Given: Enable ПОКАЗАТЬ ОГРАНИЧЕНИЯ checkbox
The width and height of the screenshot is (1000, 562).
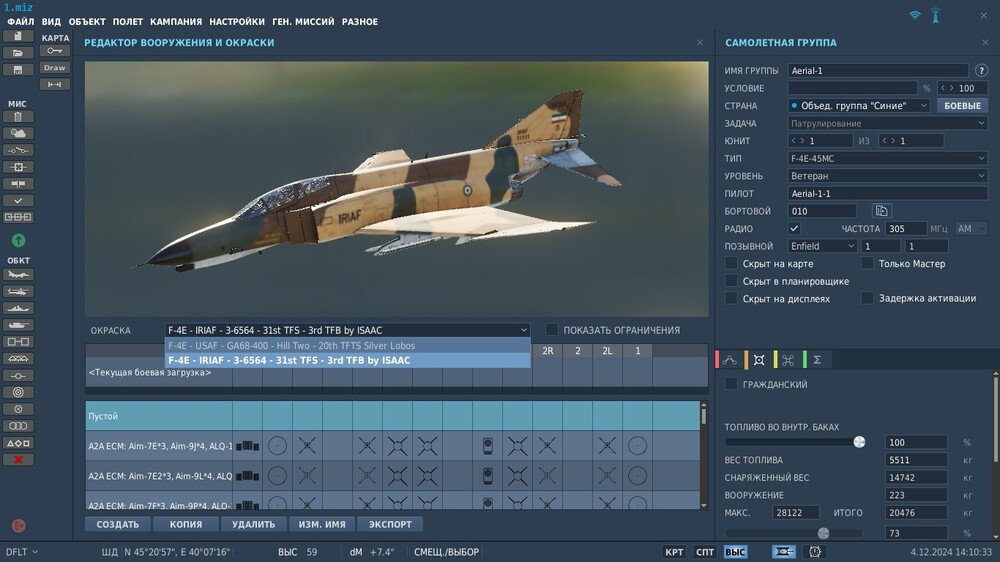Looking at the screenshot, I should (x=552, y=330).
